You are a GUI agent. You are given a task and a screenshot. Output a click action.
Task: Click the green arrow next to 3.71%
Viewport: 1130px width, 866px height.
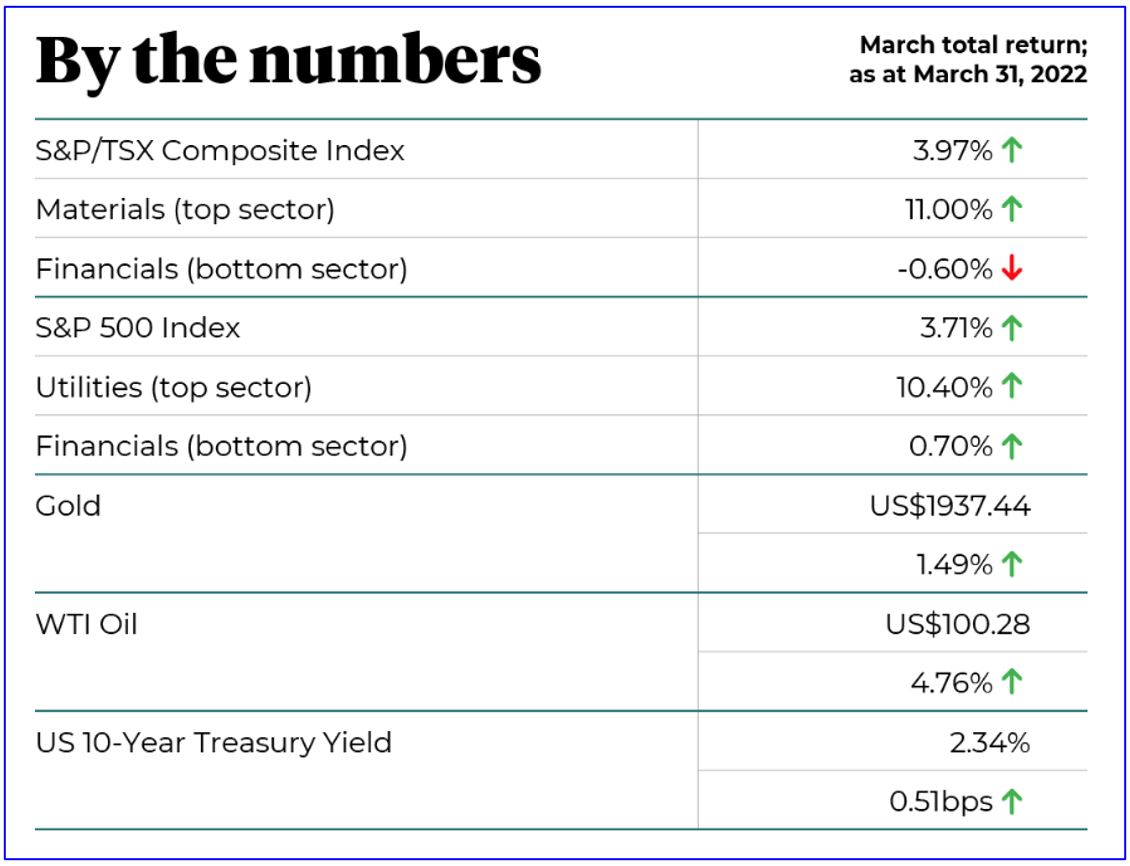[1012, 328]
